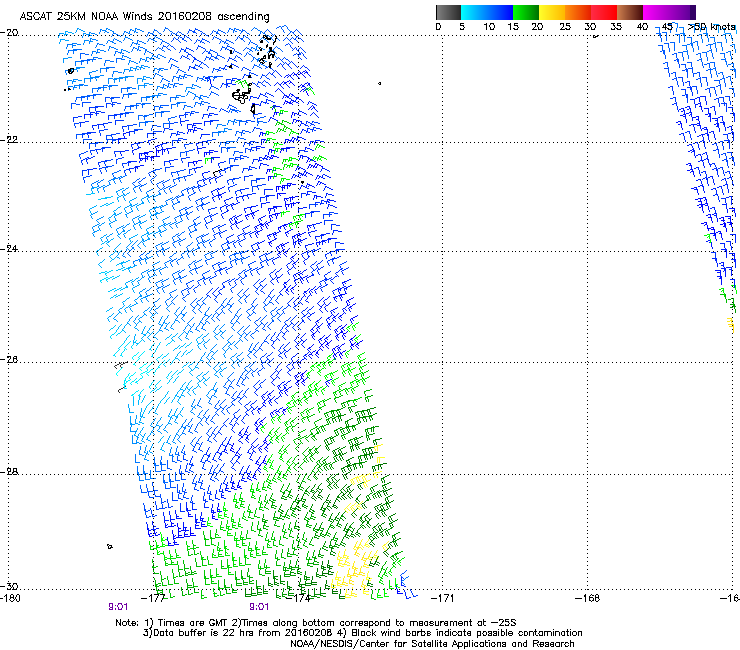Viewport: 740px width, 650px height.
Task: Click the brown 35–40 knots color segment
Action: (x=630, y=12)
